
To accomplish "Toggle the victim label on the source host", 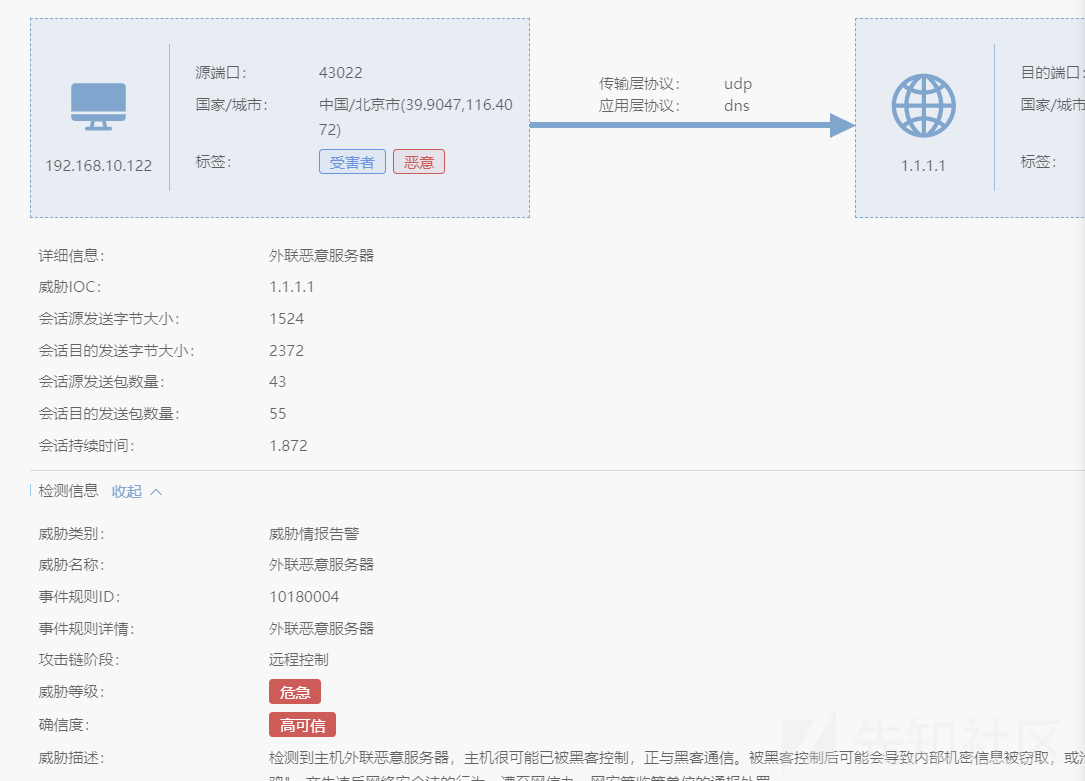I will (352, 161).
